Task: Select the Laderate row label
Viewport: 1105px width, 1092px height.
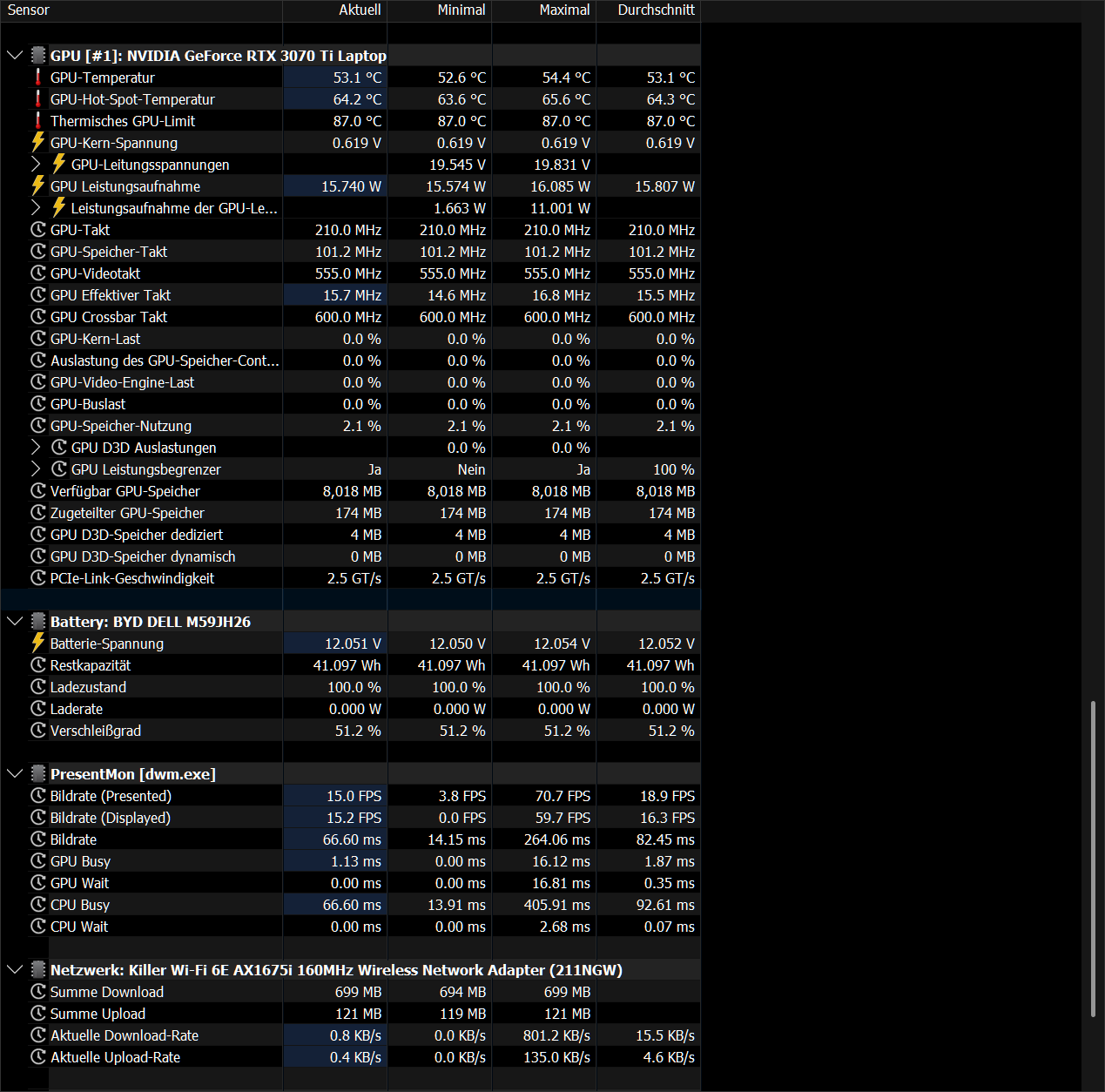Action: pos(77,709)
